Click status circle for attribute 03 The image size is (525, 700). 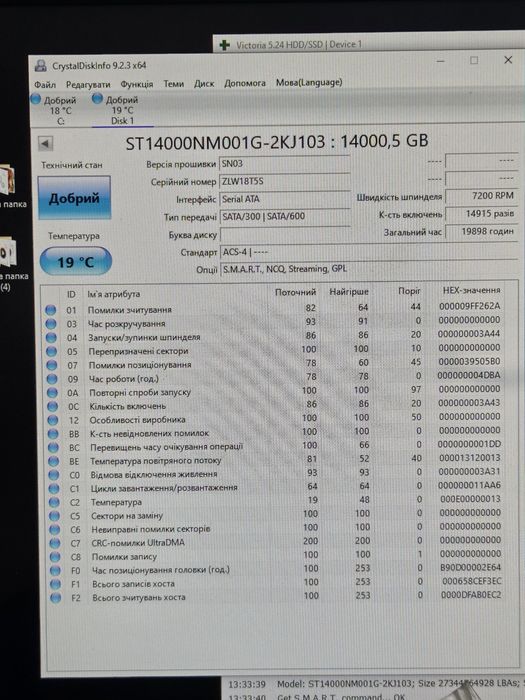pyautogui.click(x=51, y=324)
